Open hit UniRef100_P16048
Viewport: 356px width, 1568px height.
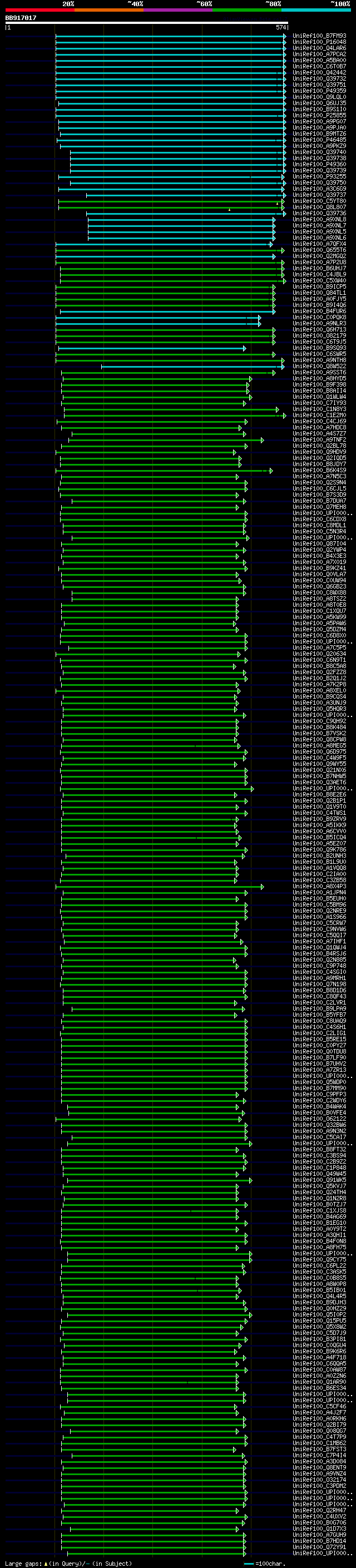319,42
